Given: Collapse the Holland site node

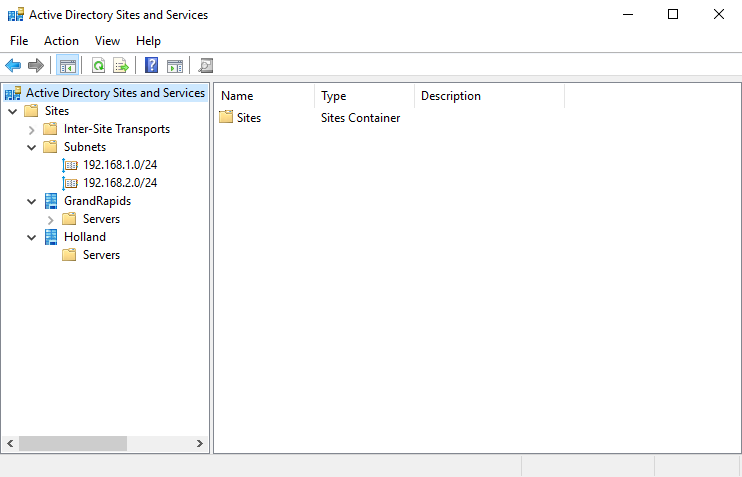Looking at the screenshot, I should click(32, 237).
